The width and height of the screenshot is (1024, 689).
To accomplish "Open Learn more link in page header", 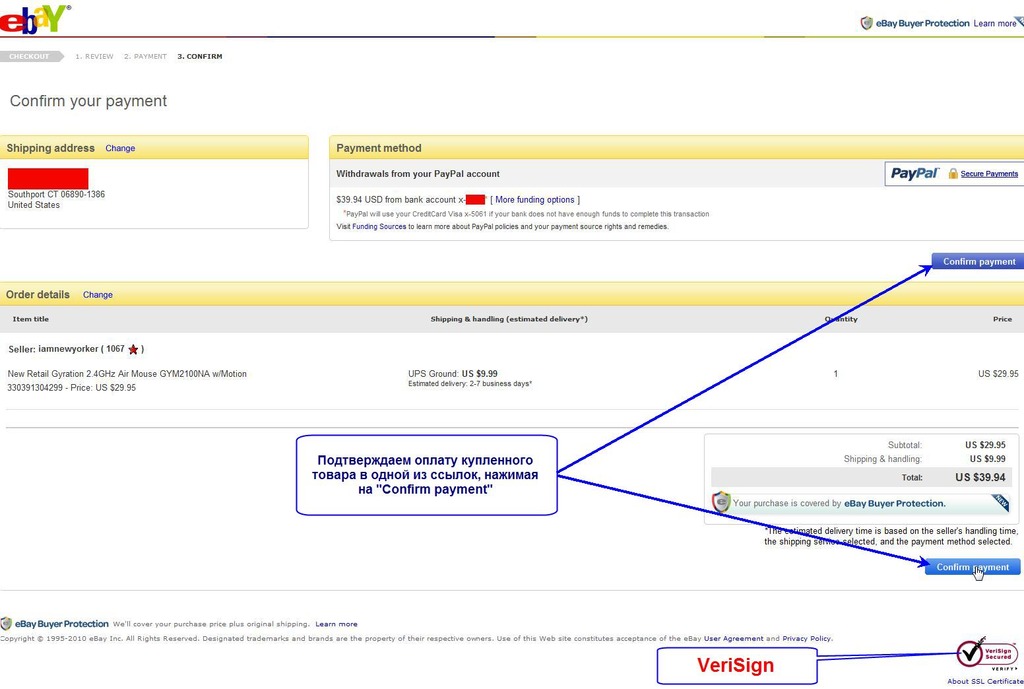I will 995,24.
